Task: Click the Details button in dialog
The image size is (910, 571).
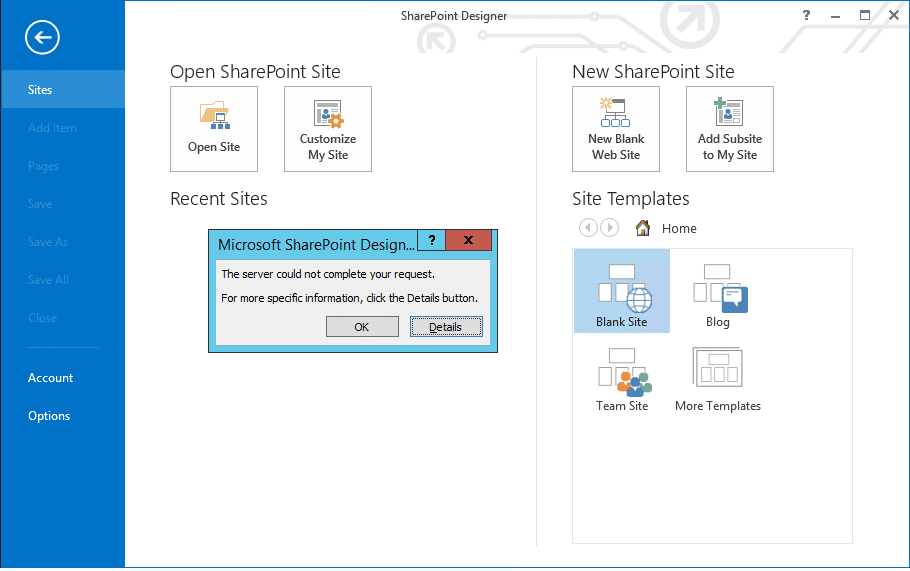Action: tap(446, 327)
